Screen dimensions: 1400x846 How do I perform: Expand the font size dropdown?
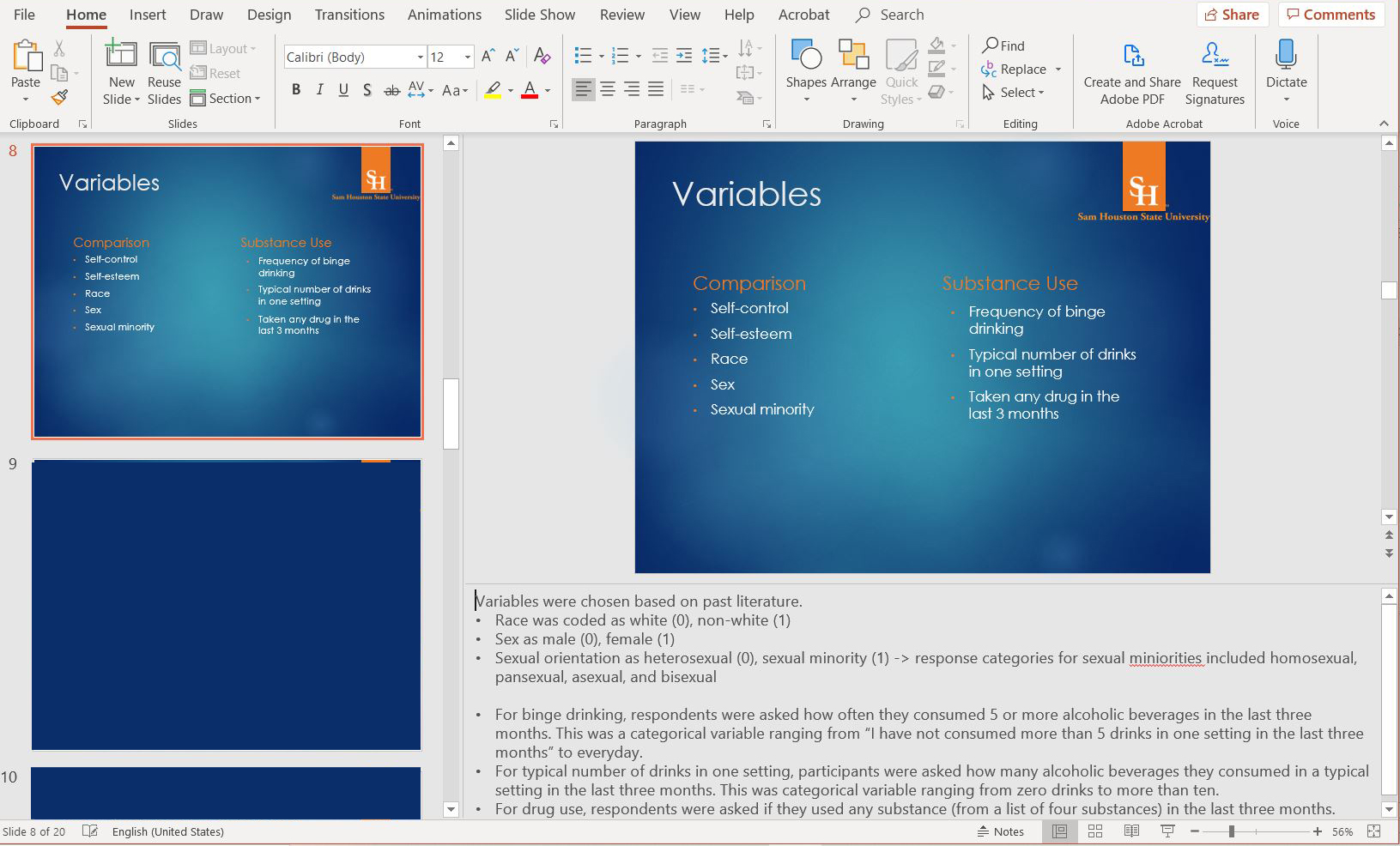[x=468, y=57]
